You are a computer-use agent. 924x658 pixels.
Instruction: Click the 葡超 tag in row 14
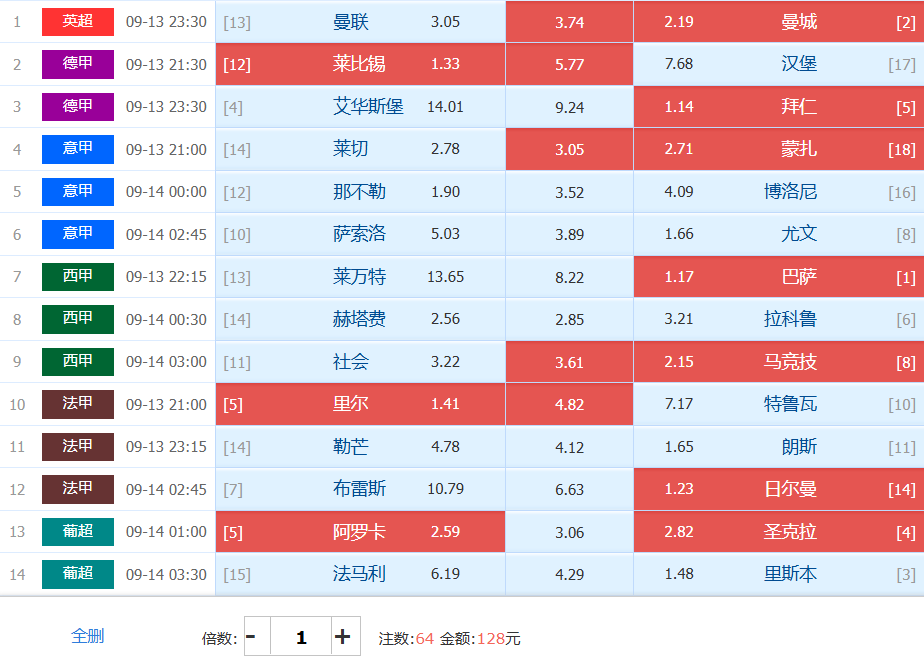pyautogui.click(x=78, y=574)
